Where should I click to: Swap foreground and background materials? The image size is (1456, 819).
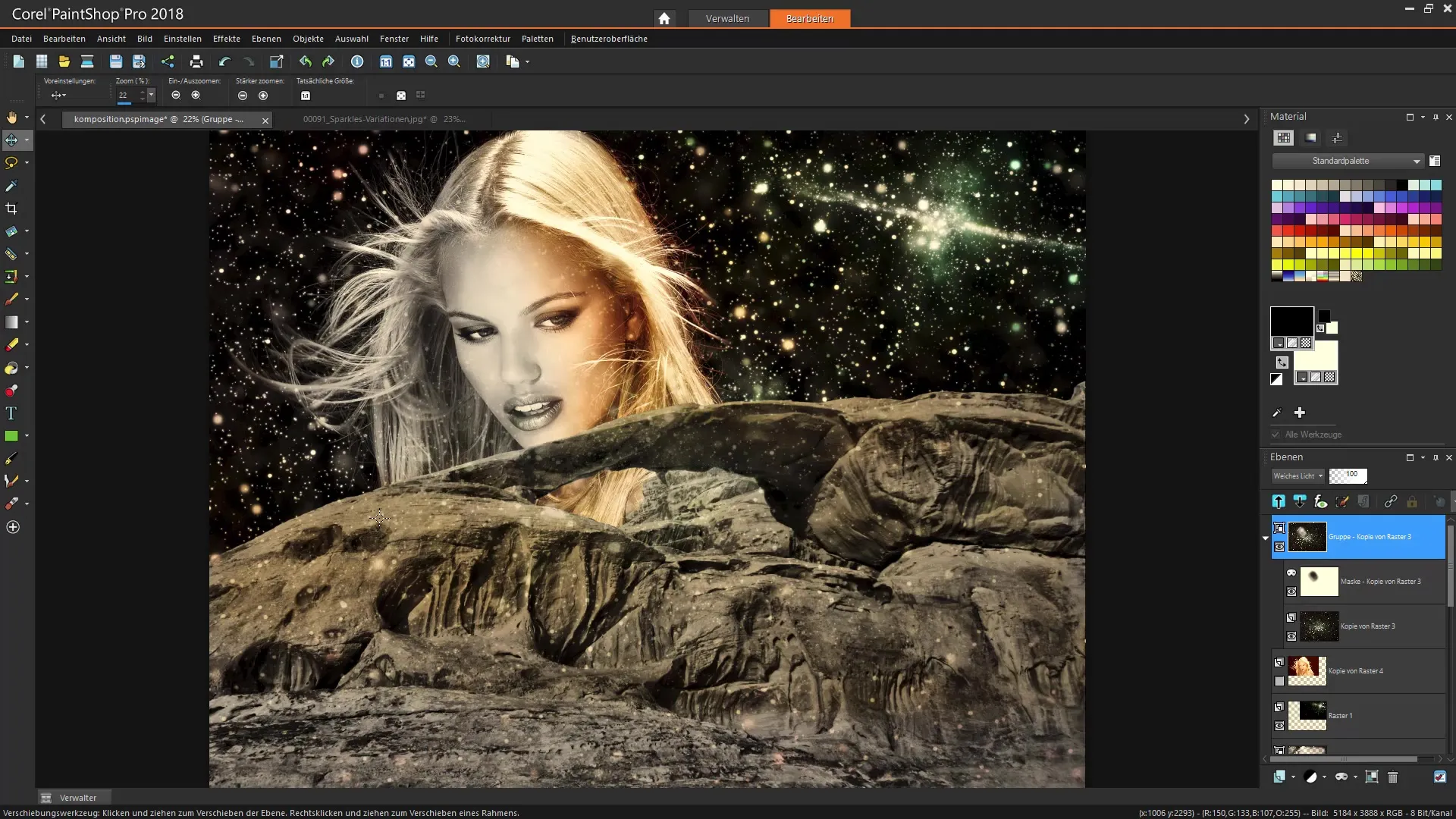[x=1282, y=362]
